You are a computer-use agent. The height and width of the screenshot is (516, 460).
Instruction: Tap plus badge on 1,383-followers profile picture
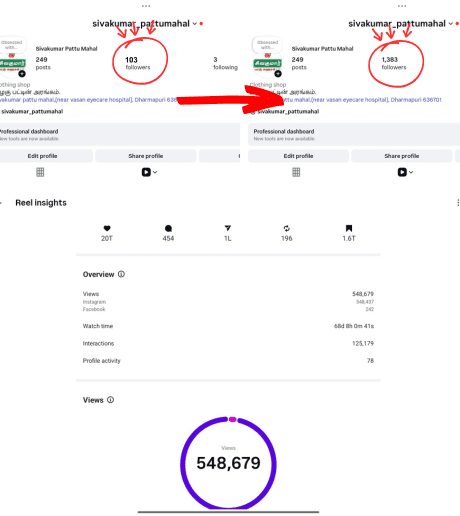click(x=278, y=74)
